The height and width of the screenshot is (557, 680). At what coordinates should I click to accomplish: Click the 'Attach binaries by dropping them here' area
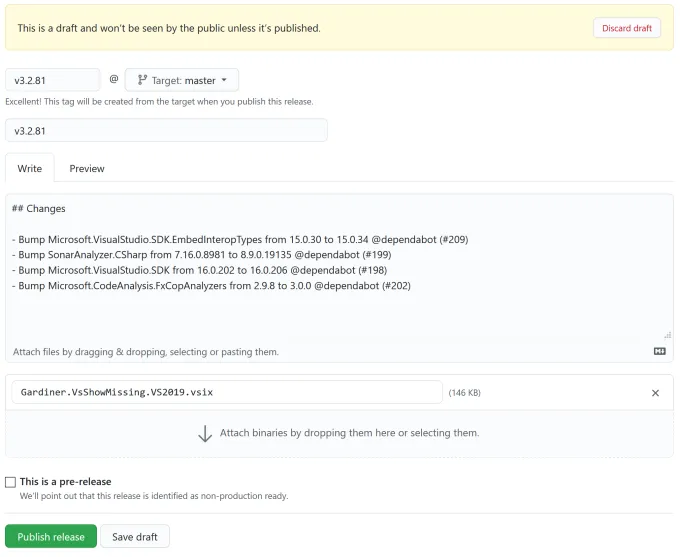pyautogui.click(x=349, y=433)
